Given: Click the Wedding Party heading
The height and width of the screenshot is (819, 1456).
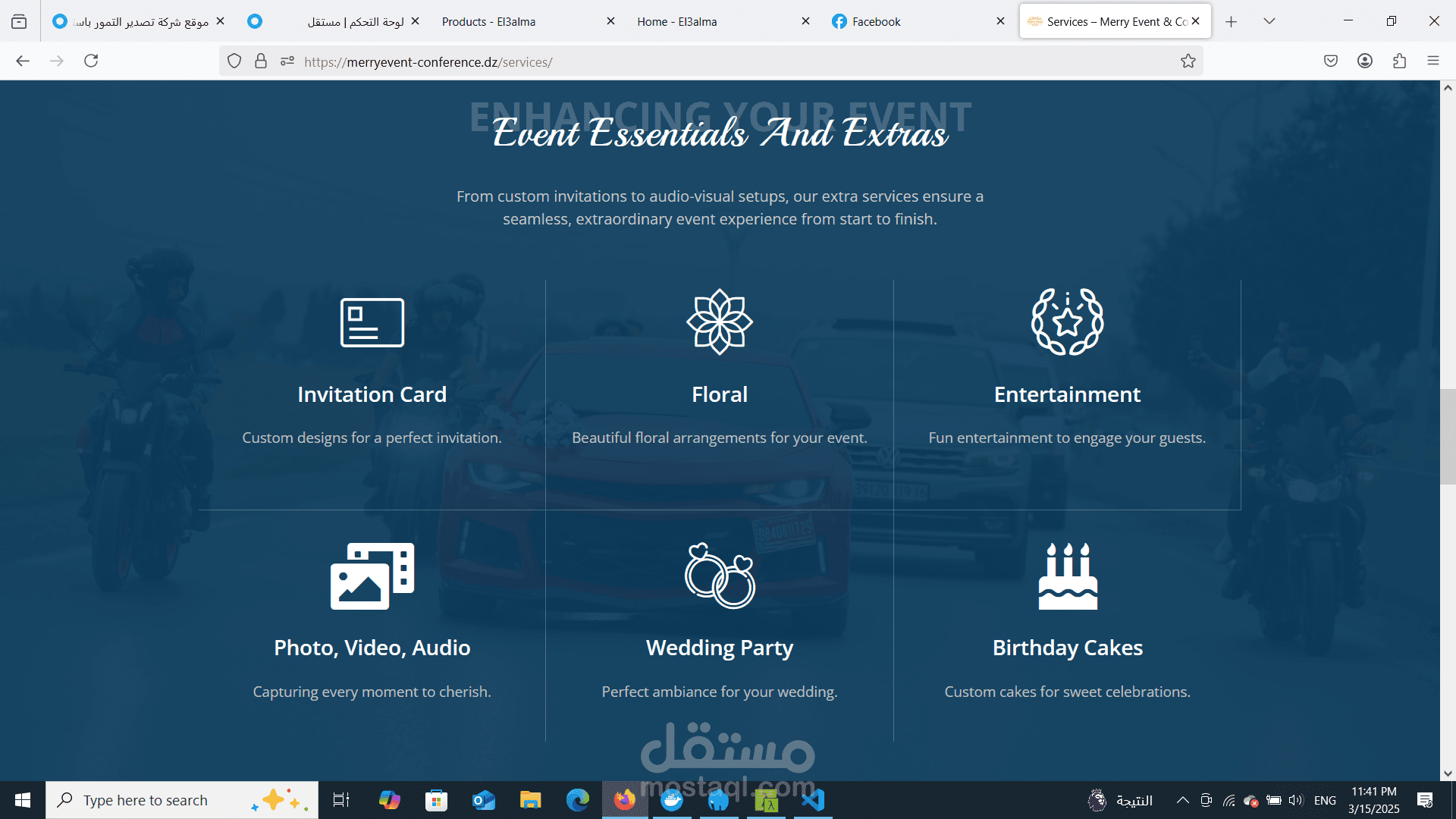Looking at the screenshot, I should pos(719,648).
